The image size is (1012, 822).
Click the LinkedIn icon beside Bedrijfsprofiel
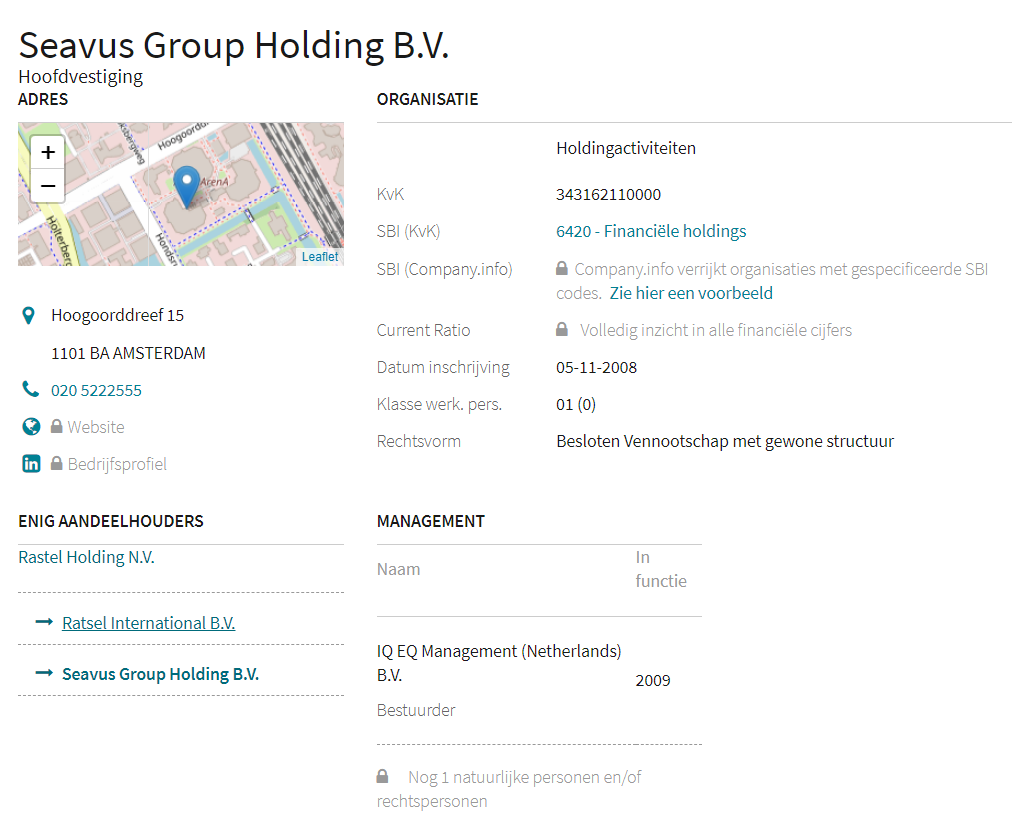31,464
